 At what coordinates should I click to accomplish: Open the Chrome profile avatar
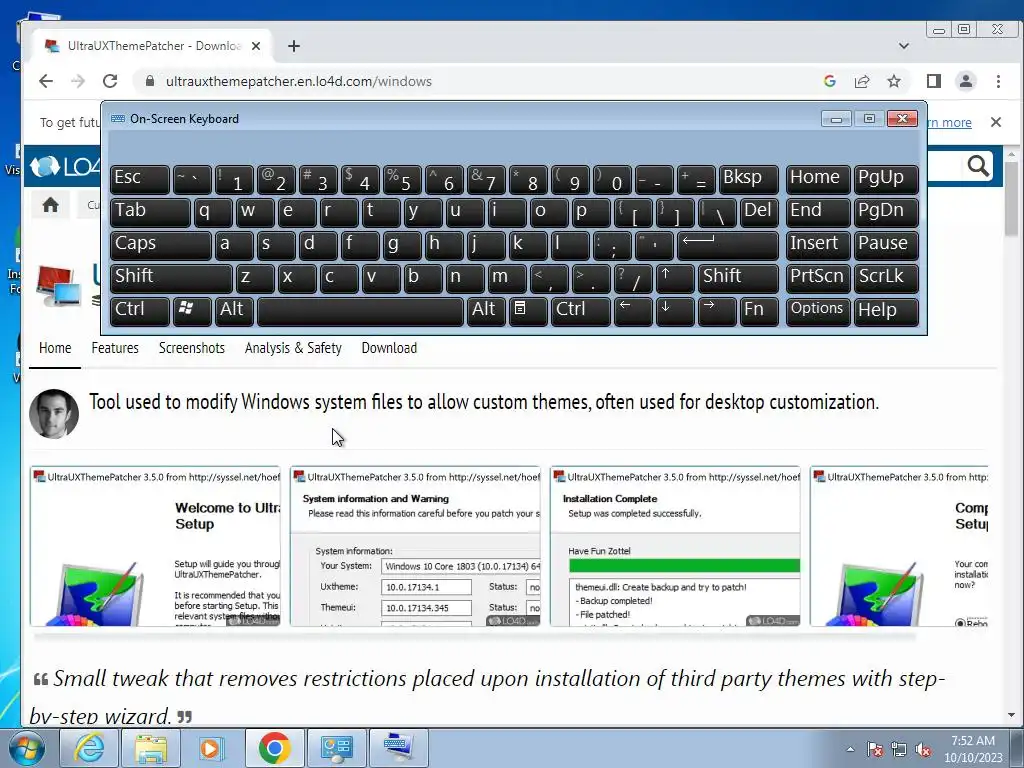966,81
